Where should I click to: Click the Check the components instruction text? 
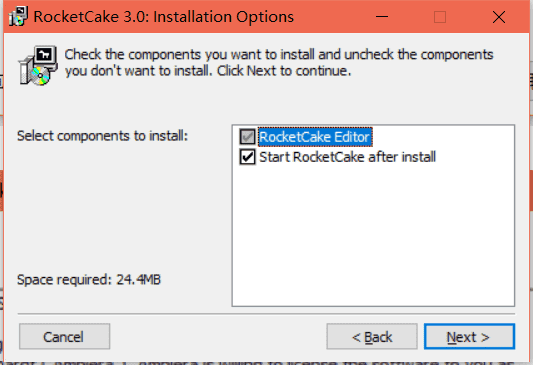[x=279, y=63]
